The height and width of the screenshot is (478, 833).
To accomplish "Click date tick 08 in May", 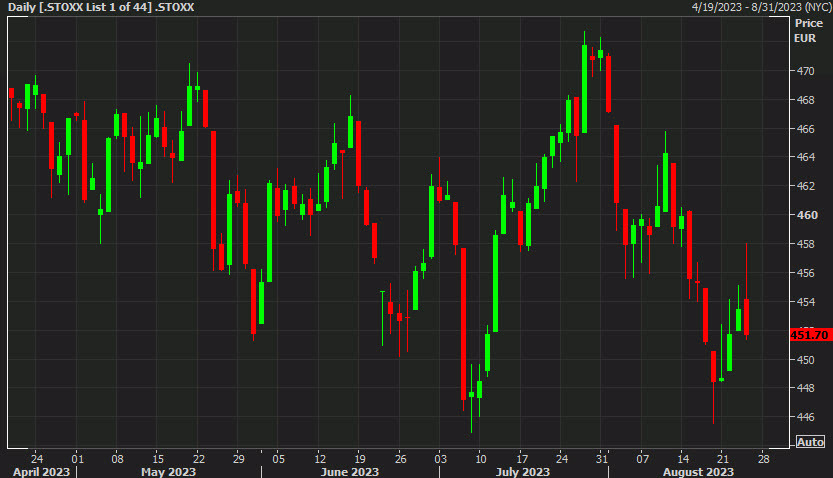I will point(117,459).
